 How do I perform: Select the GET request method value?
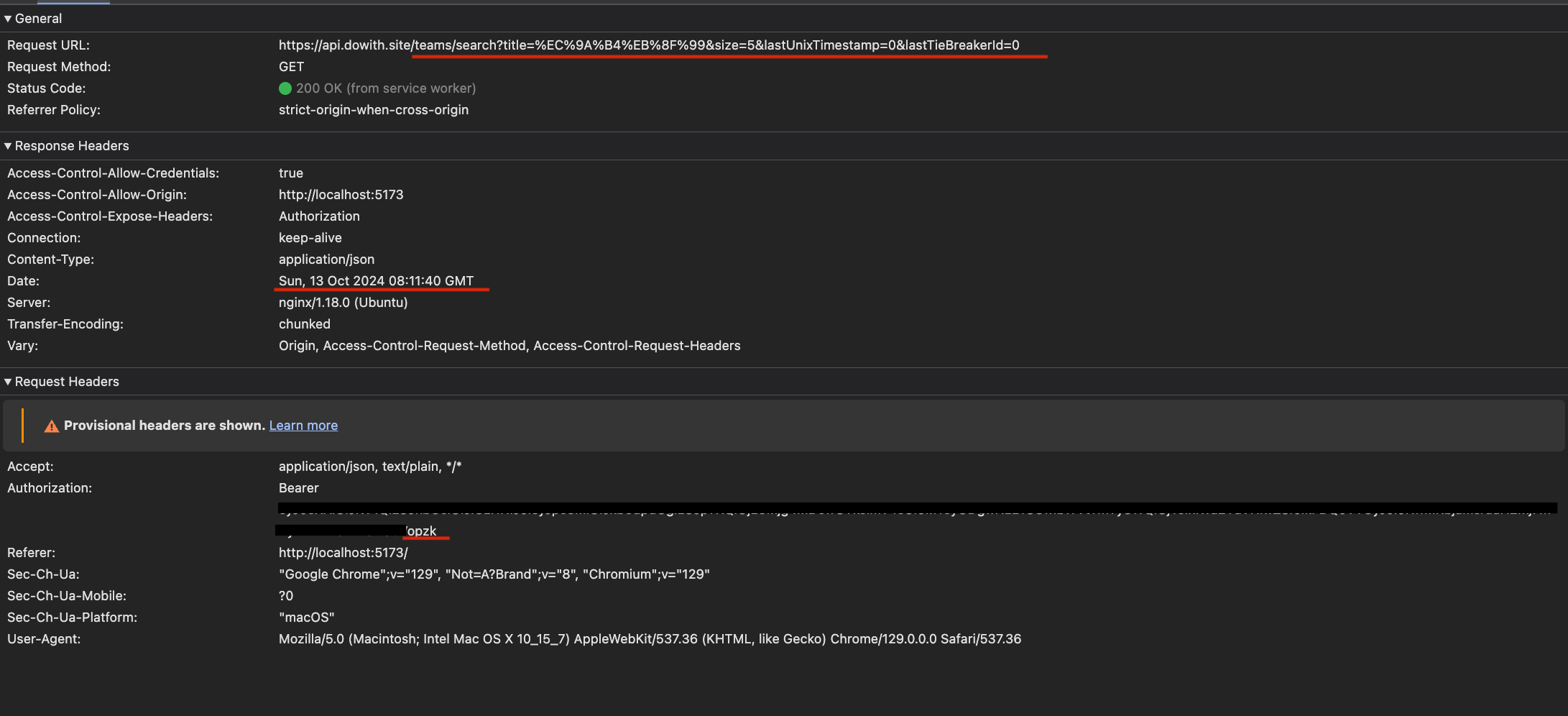pos(292,67)
